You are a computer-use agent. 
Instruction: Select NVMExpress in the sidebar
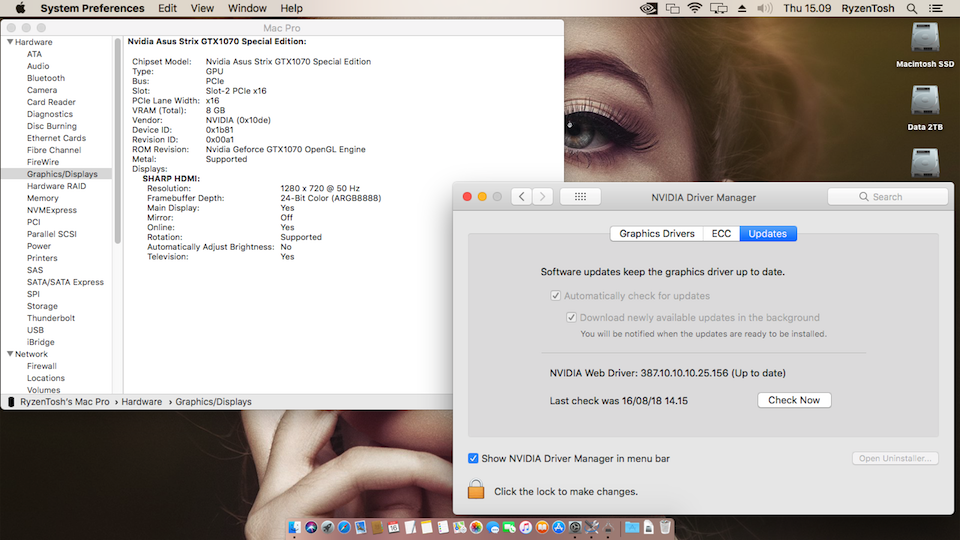52,210
